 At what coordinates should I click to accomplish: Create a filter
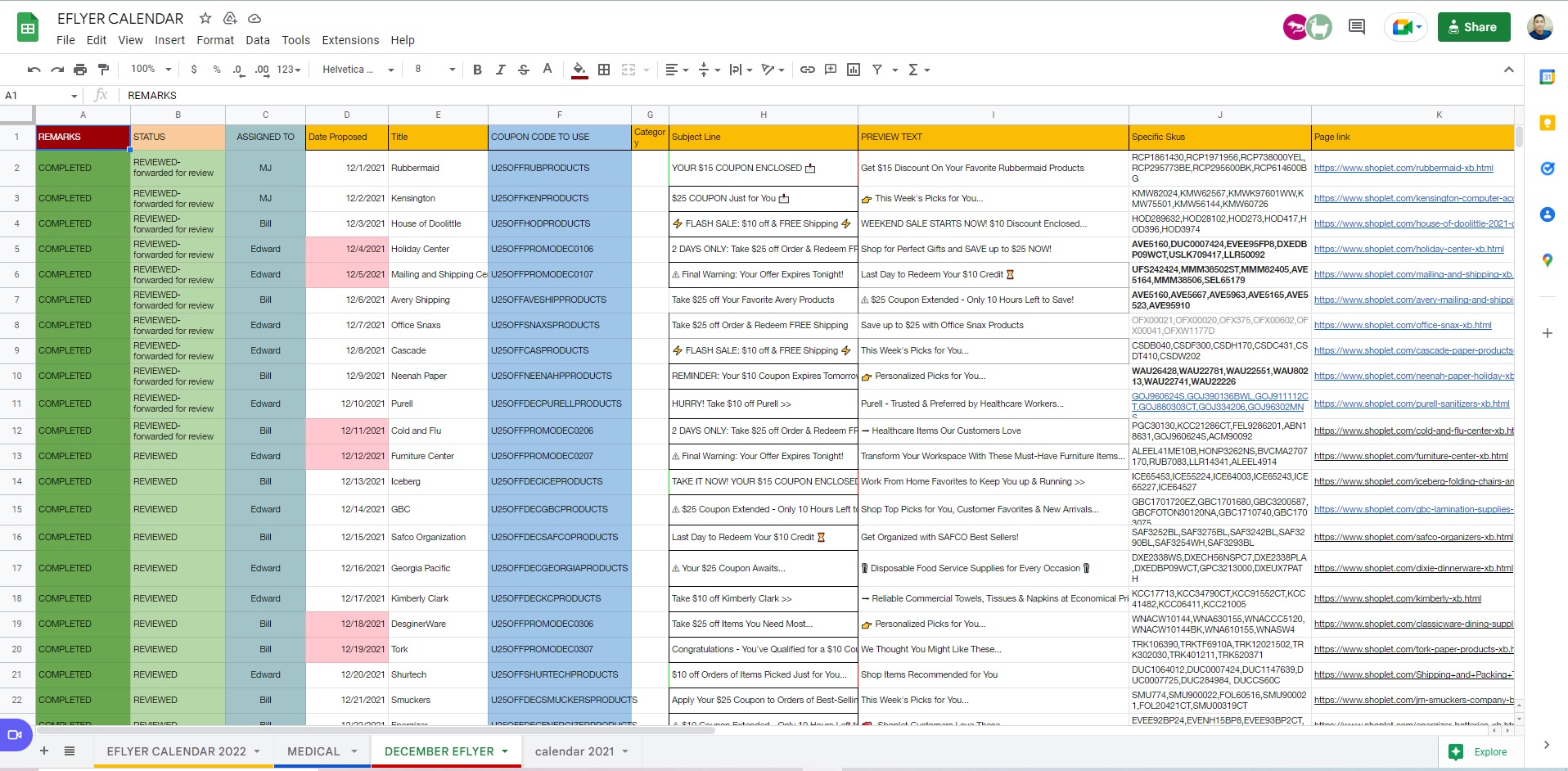coord(877,70)
